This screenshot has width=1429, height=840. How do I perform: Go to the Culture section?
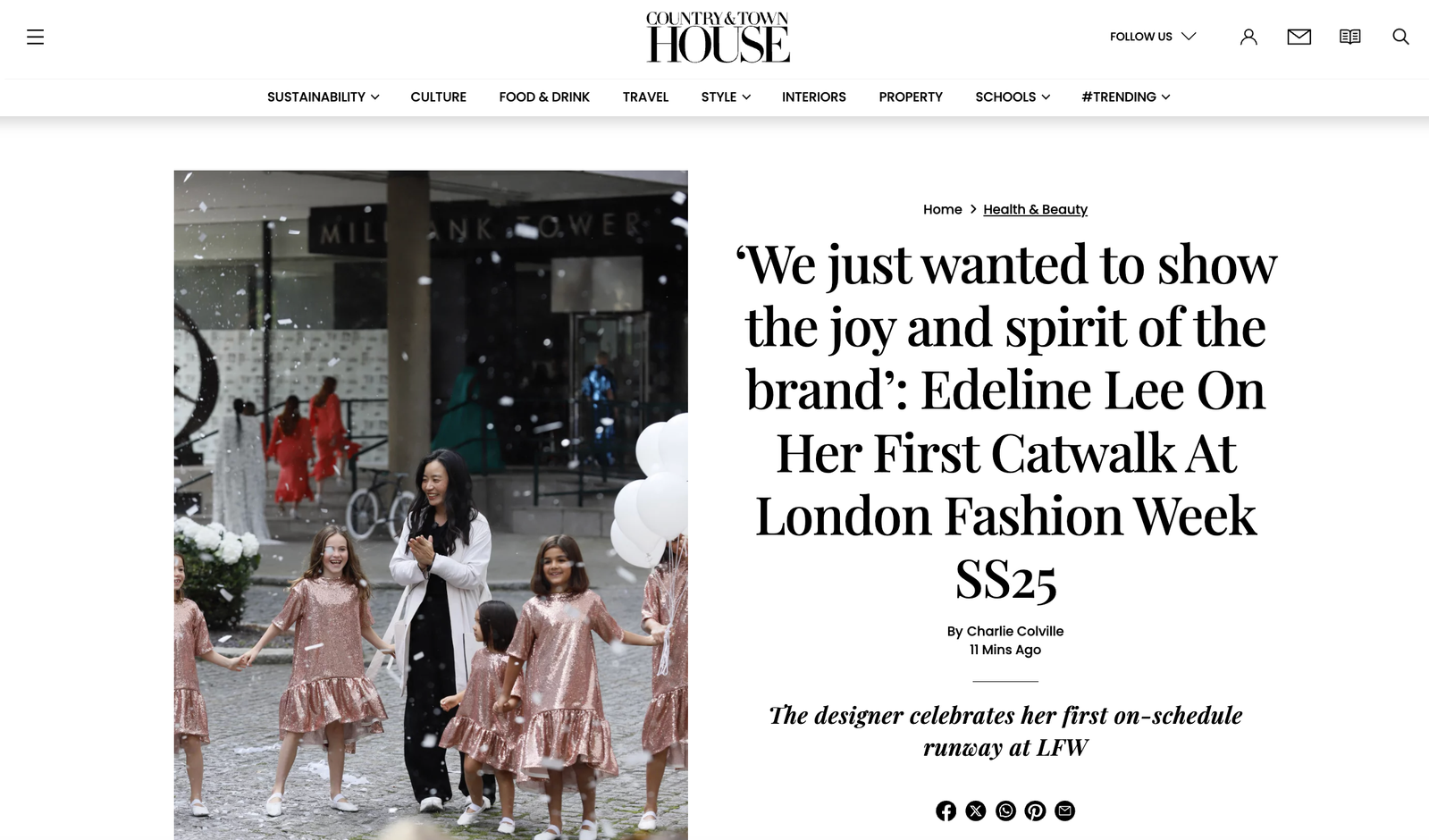pos(438,97)
